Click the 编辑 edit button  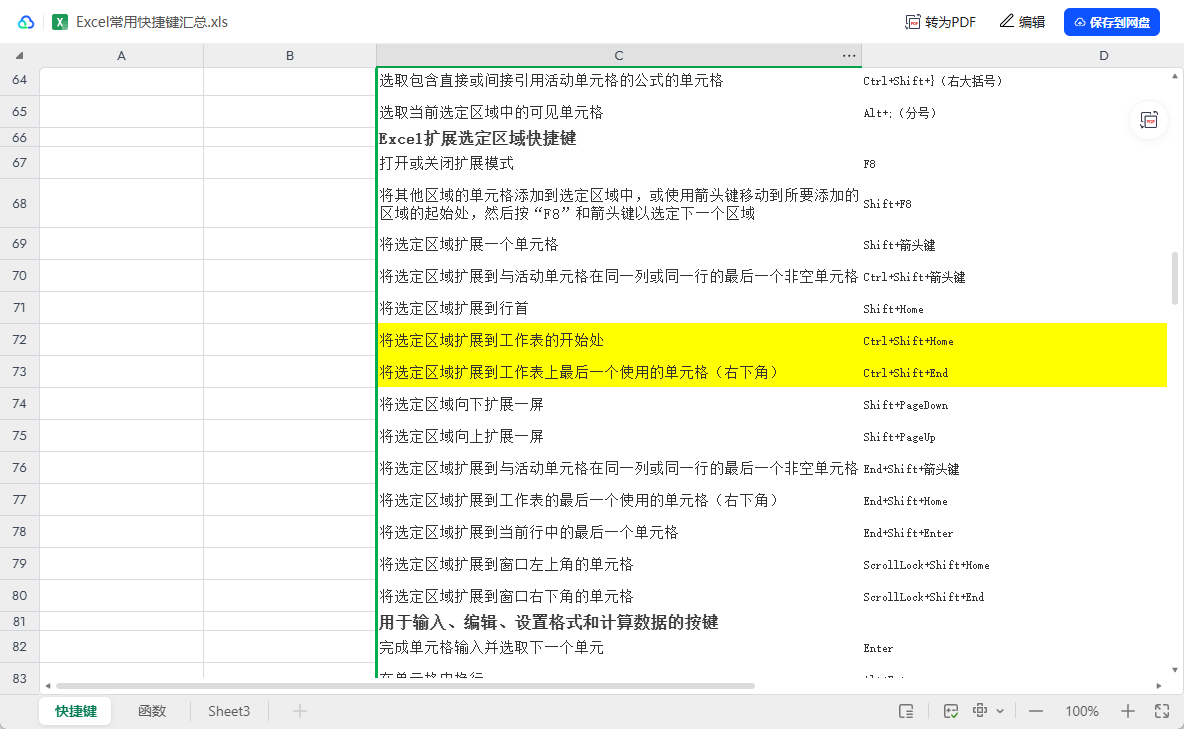tap(1022, 22)
